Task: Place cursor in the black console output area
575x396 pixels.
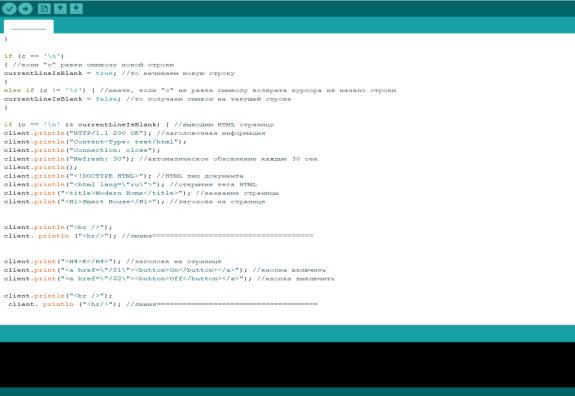Action: point(288,364)
